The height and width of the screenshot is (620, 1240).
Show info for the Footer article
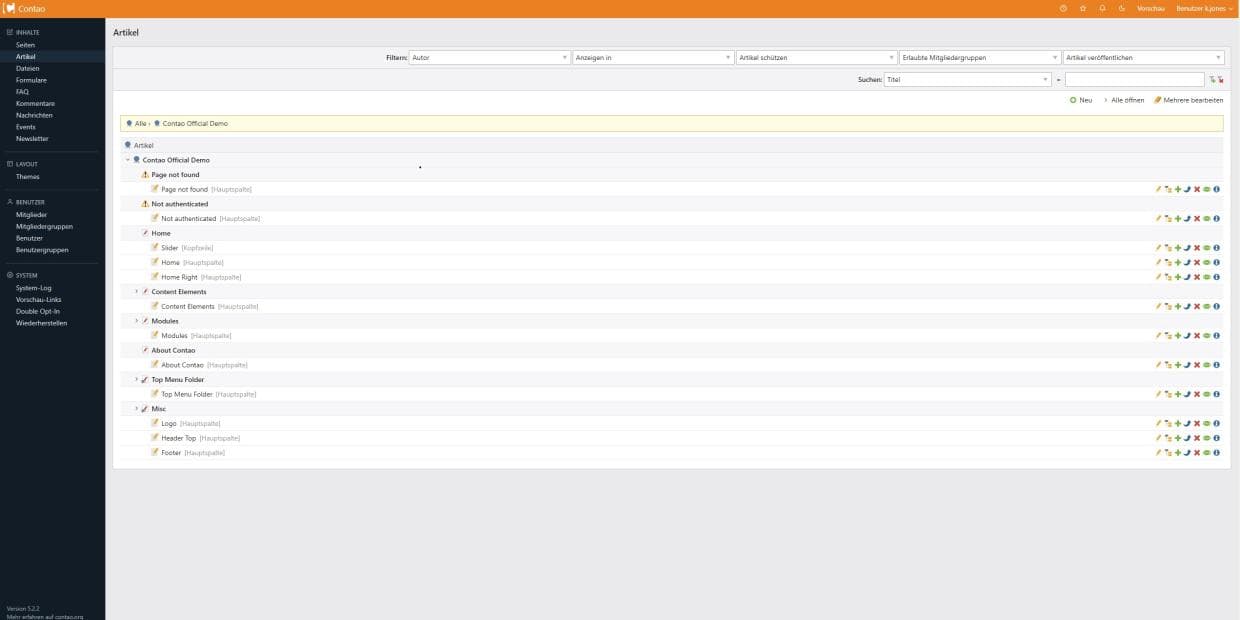coord(1216,453)
